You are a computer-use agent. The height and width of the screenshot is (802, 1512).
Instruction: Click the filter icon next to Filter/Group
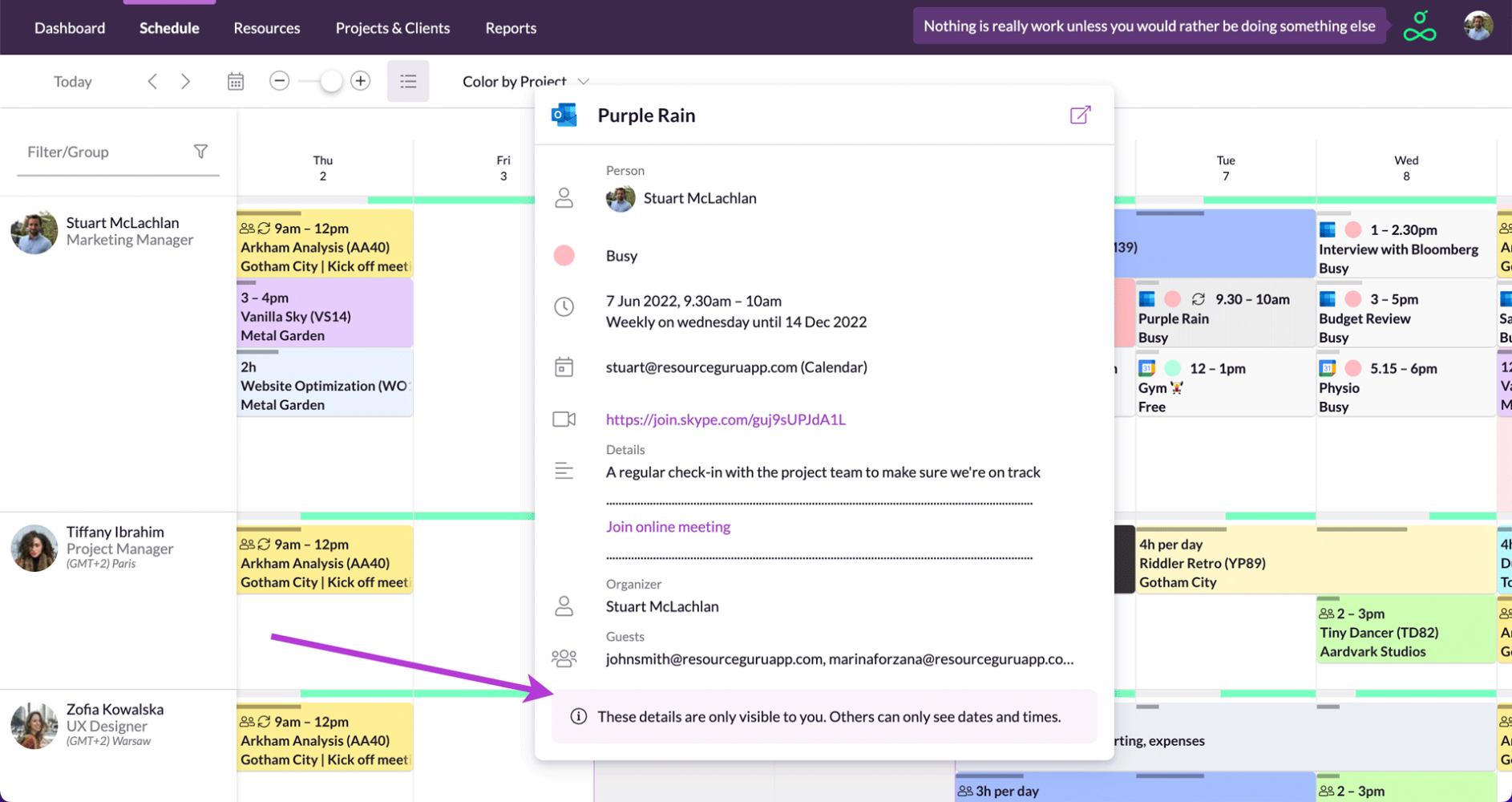click(201, 151)
